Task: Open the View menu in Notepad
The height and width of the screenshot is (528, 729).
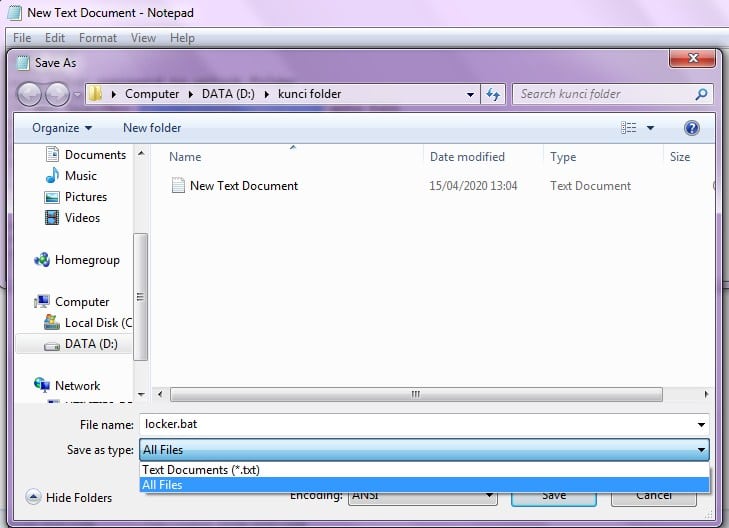Action: (143, 38)
